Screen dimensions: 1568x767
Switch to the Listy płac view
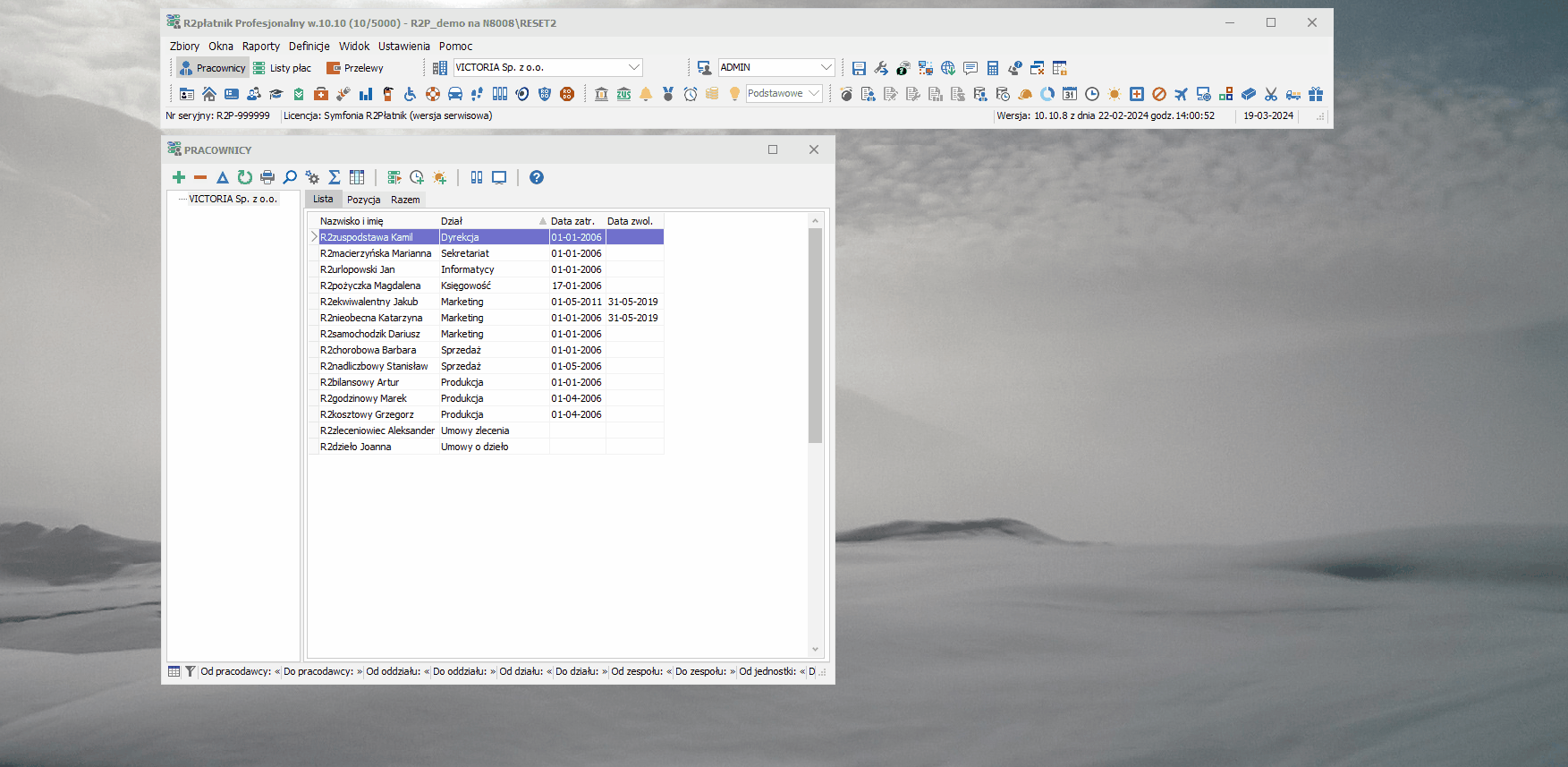(x=283, y=68)
